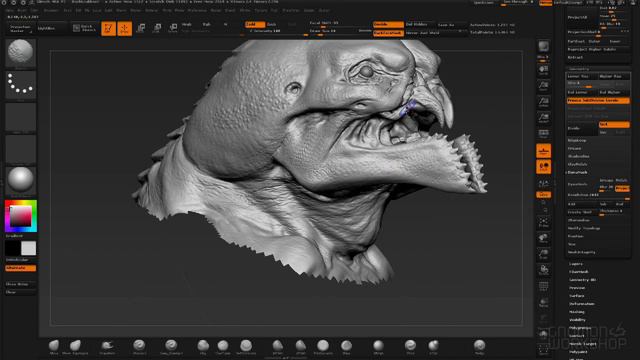
Task: Toggle Local transformations button
Action: point(543,167)
